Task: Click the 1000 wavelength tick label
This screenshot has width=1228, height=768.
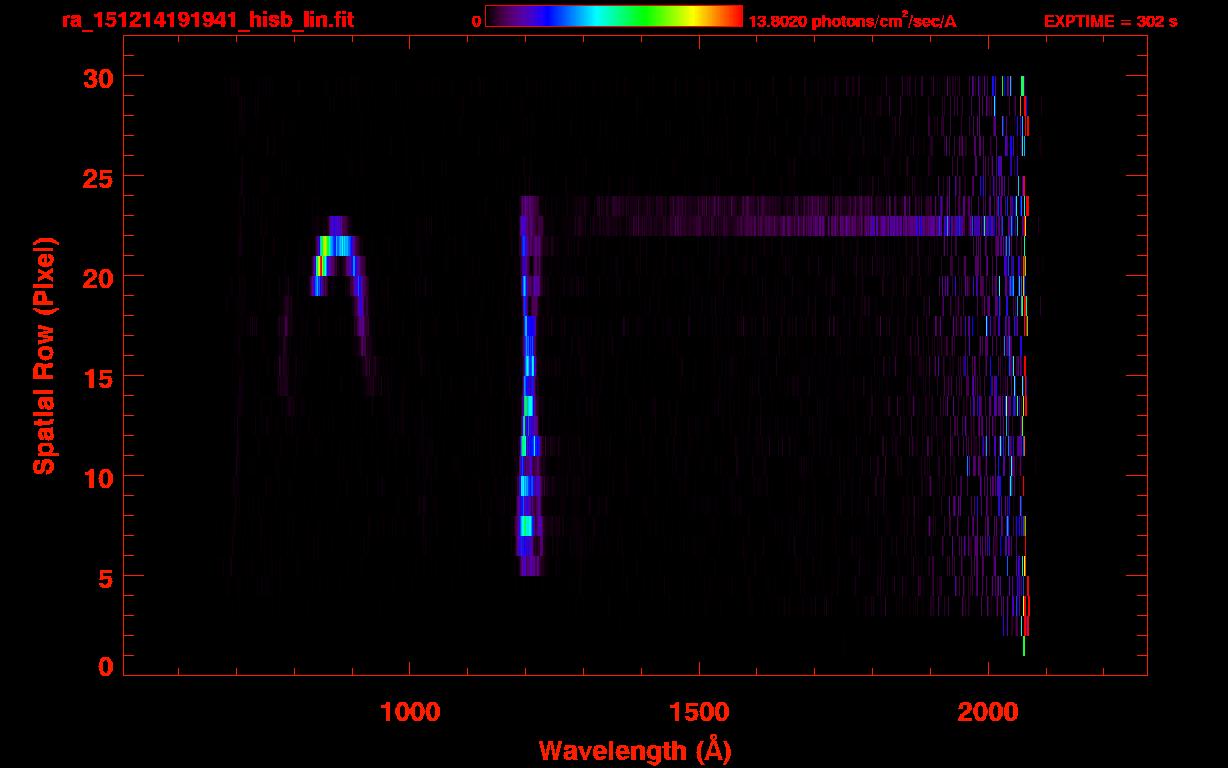Action: click(x=409, y=712)
